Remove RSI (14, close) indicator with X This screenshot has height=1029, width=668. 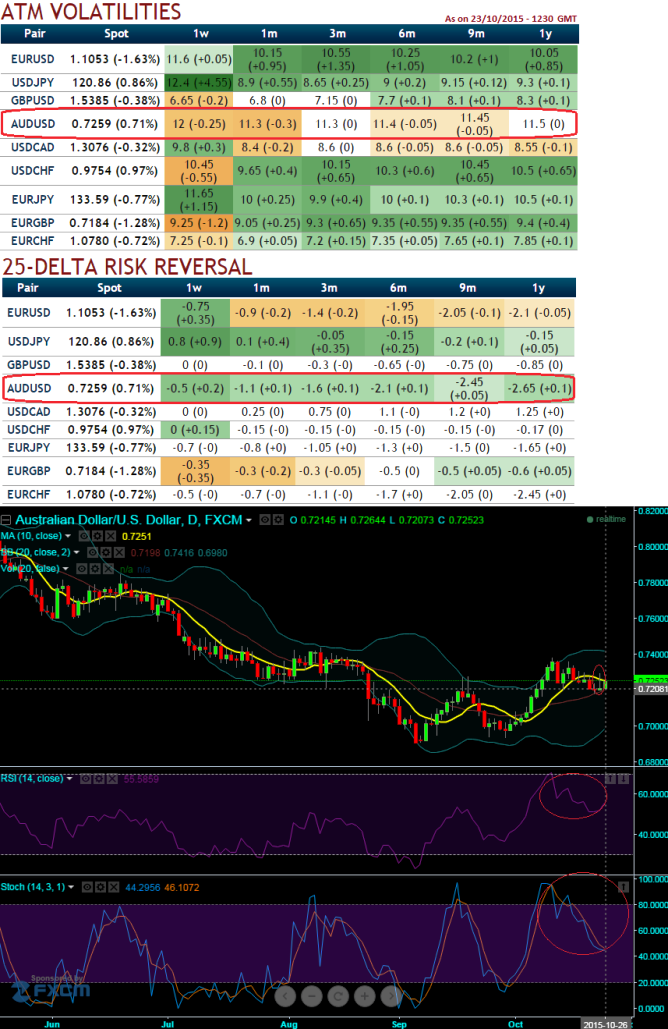click(112, 779)
